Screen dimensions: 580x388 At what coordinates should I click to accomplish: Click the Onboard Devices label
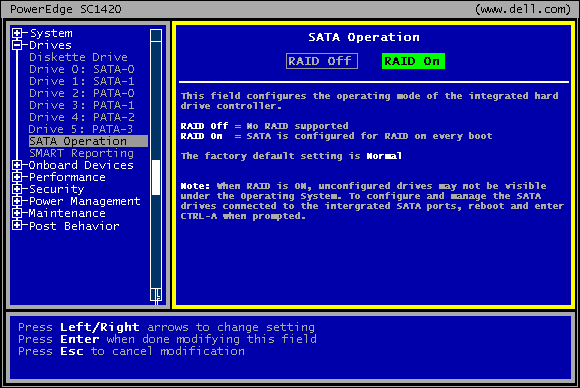pyautogui.click(x=81, y=165)
